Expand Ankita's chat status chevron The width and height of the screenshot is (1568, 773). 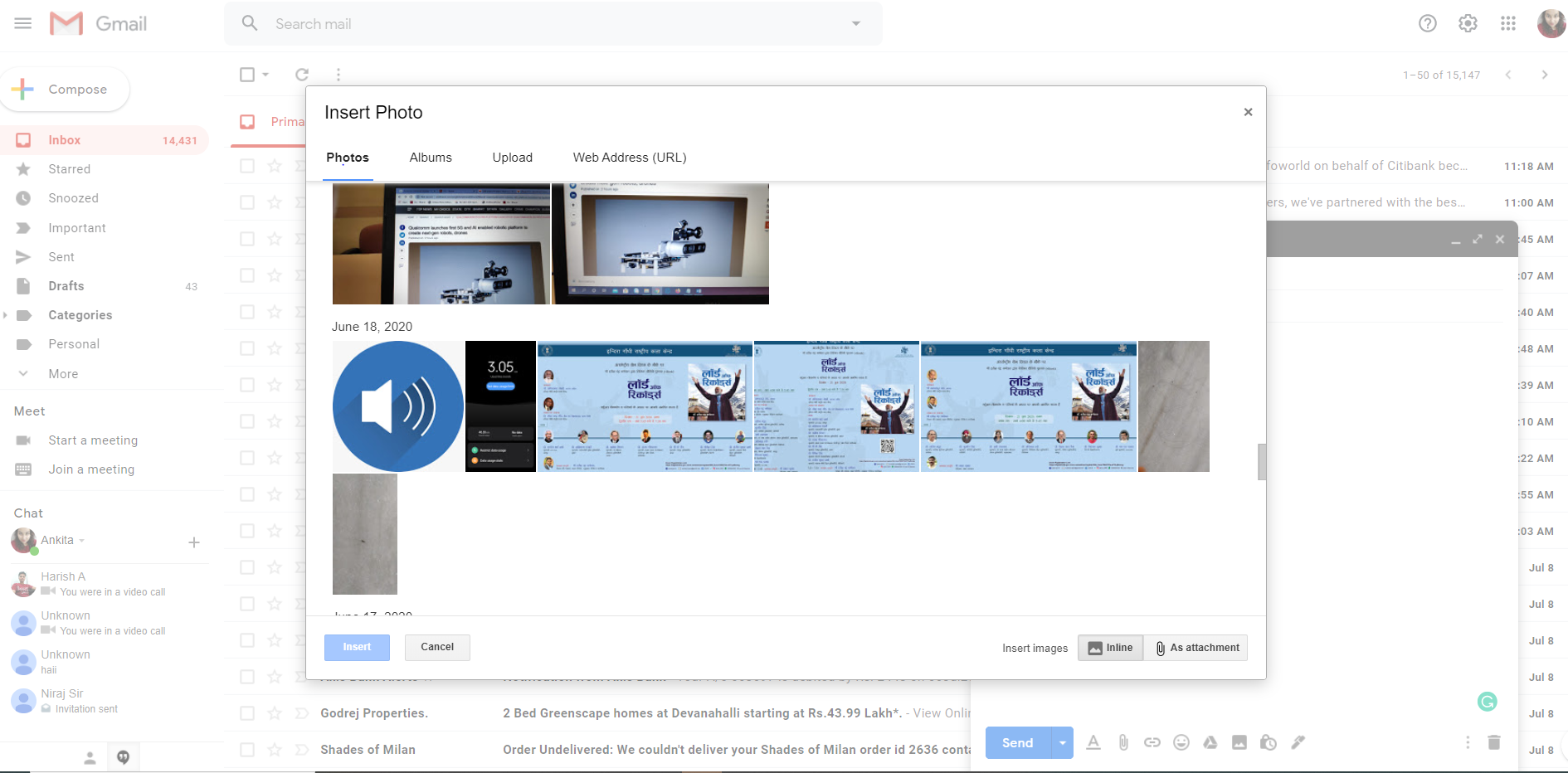pyautogui.click(x=80, y=540)
